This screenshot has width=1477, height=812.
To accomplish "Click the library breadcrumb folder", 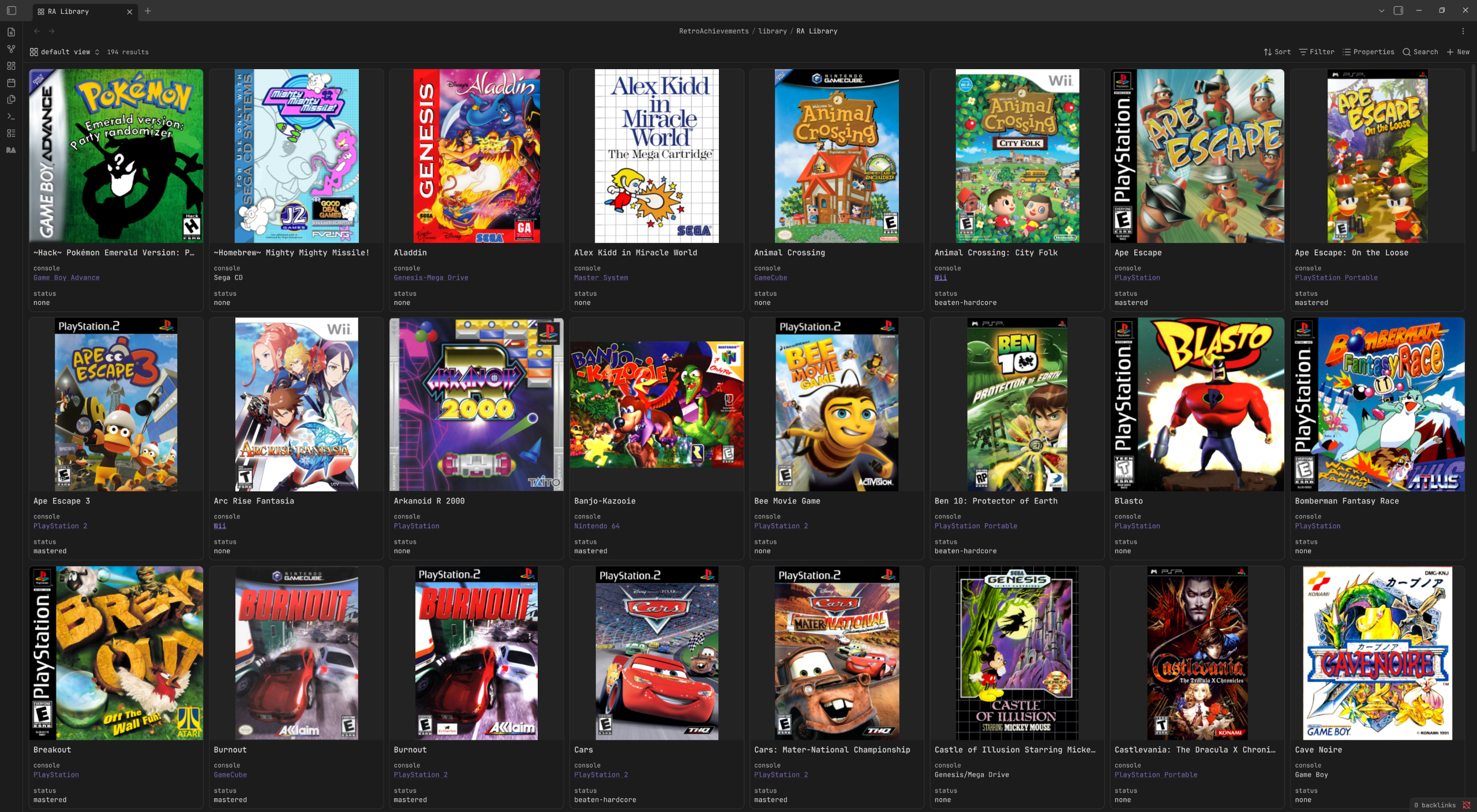I will (772, 31).
